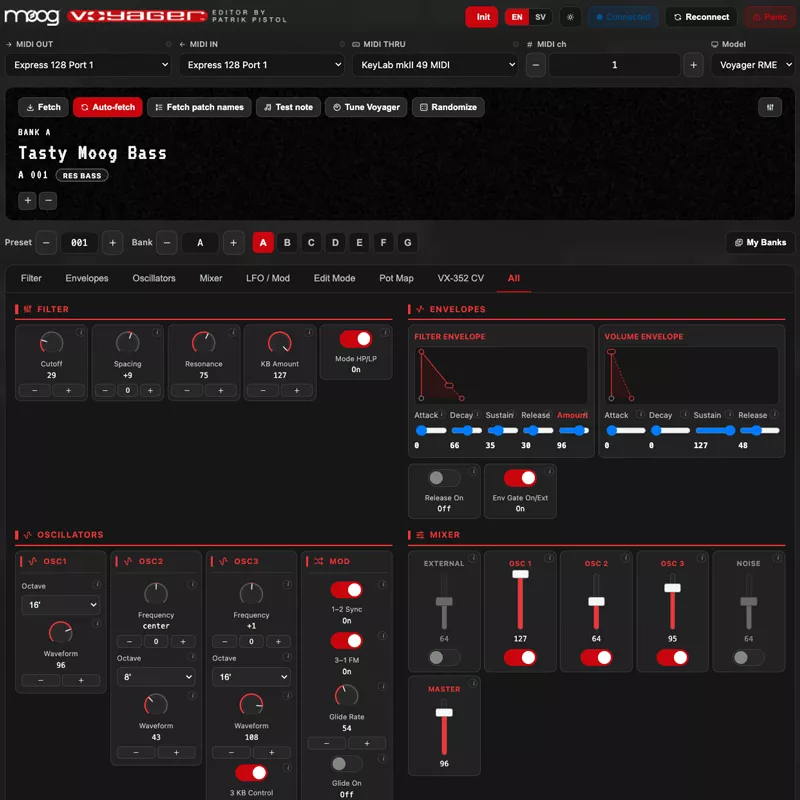Decrease Resonance value with minus
800x800 pixels.
click(x=187, y=390)
